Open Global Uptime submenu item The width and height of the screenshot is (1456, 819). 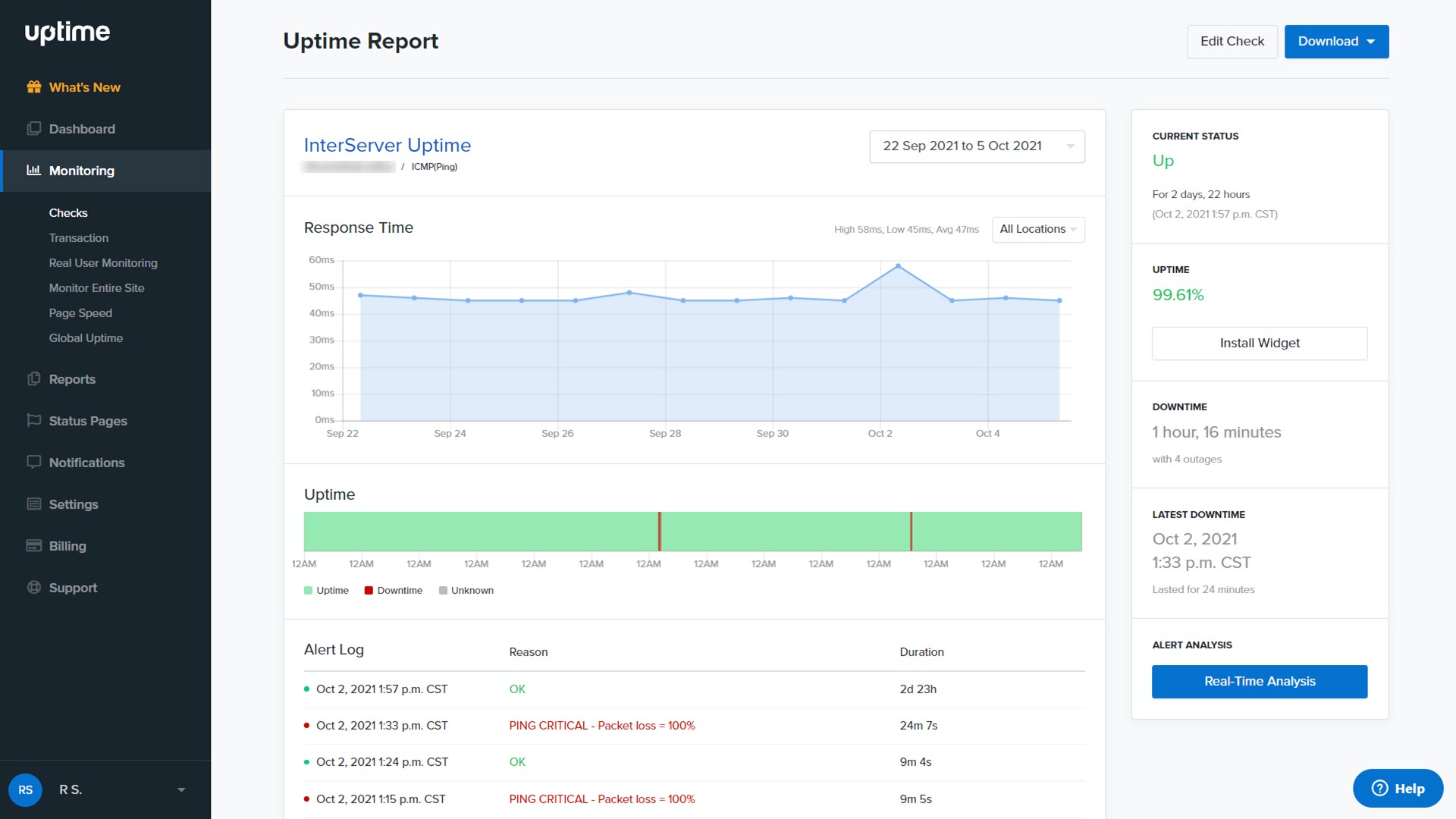pyautogui.click(x=86, y=338)
